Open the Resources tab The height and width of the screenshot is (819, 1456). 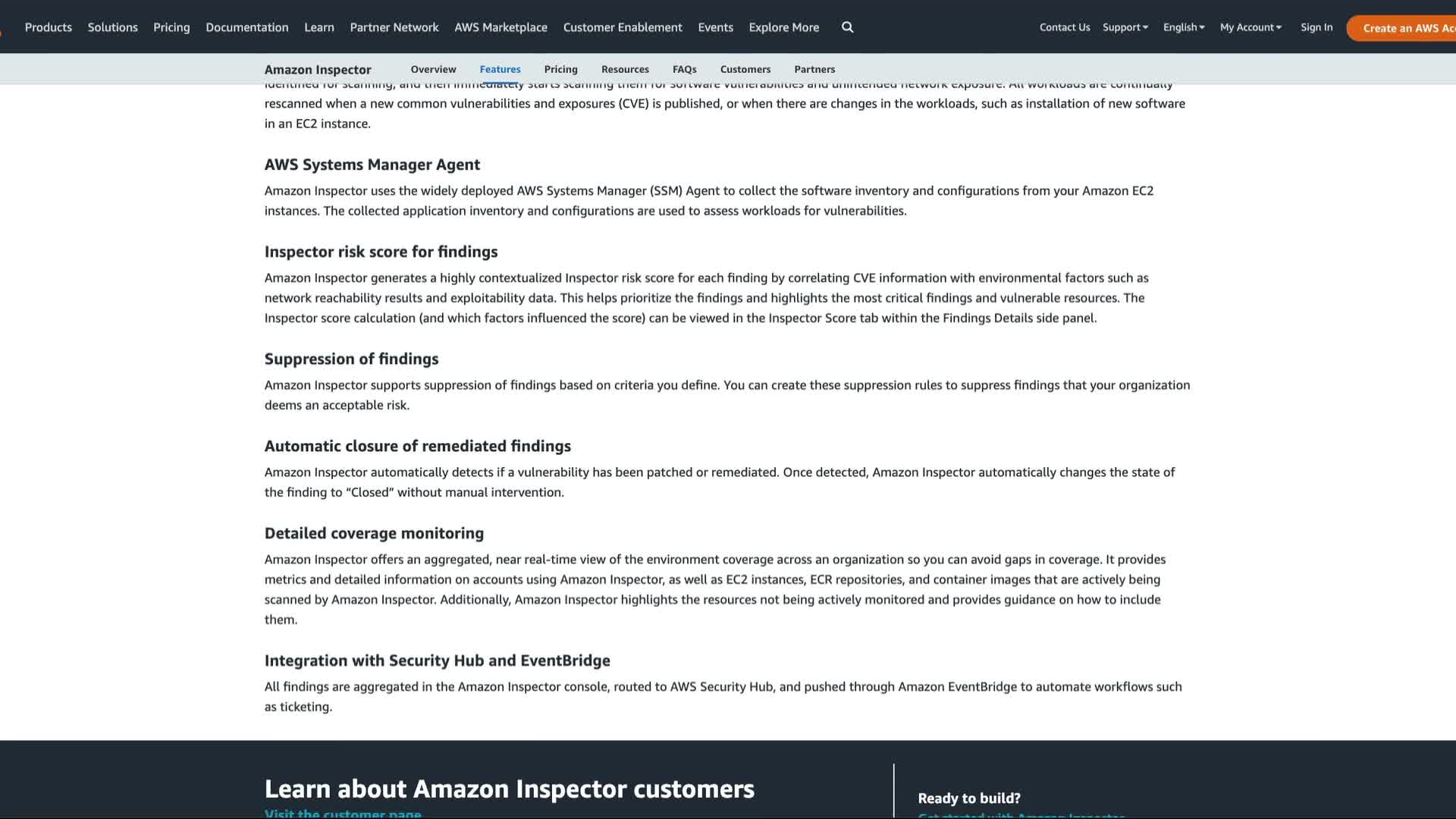[625, 69]
